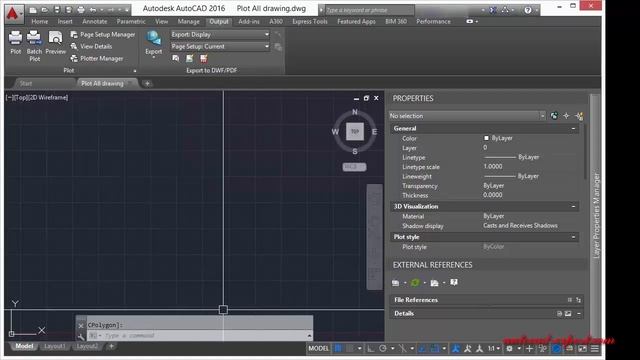Toggle polar tracking in status bar
640x360 pixels.
pyautogui.click(x=383, y=349)
